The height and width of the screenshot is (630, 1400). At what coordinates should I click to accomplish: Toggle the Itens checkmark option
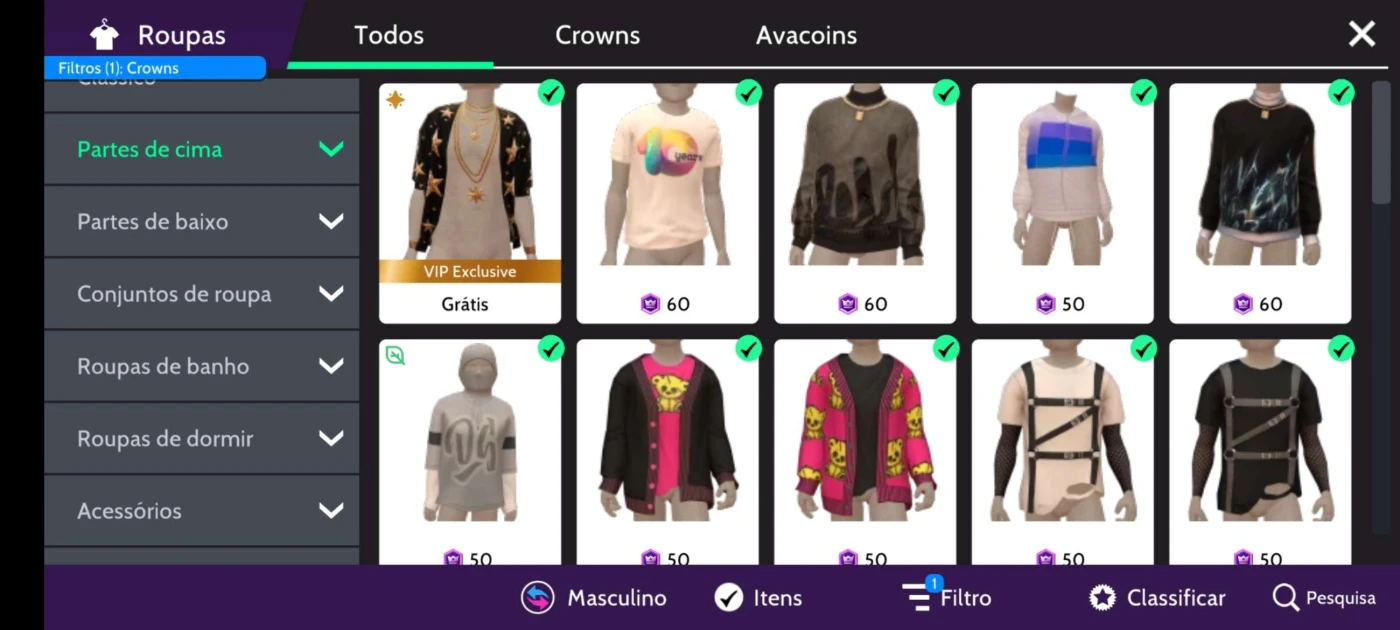(x=729, y=598)
